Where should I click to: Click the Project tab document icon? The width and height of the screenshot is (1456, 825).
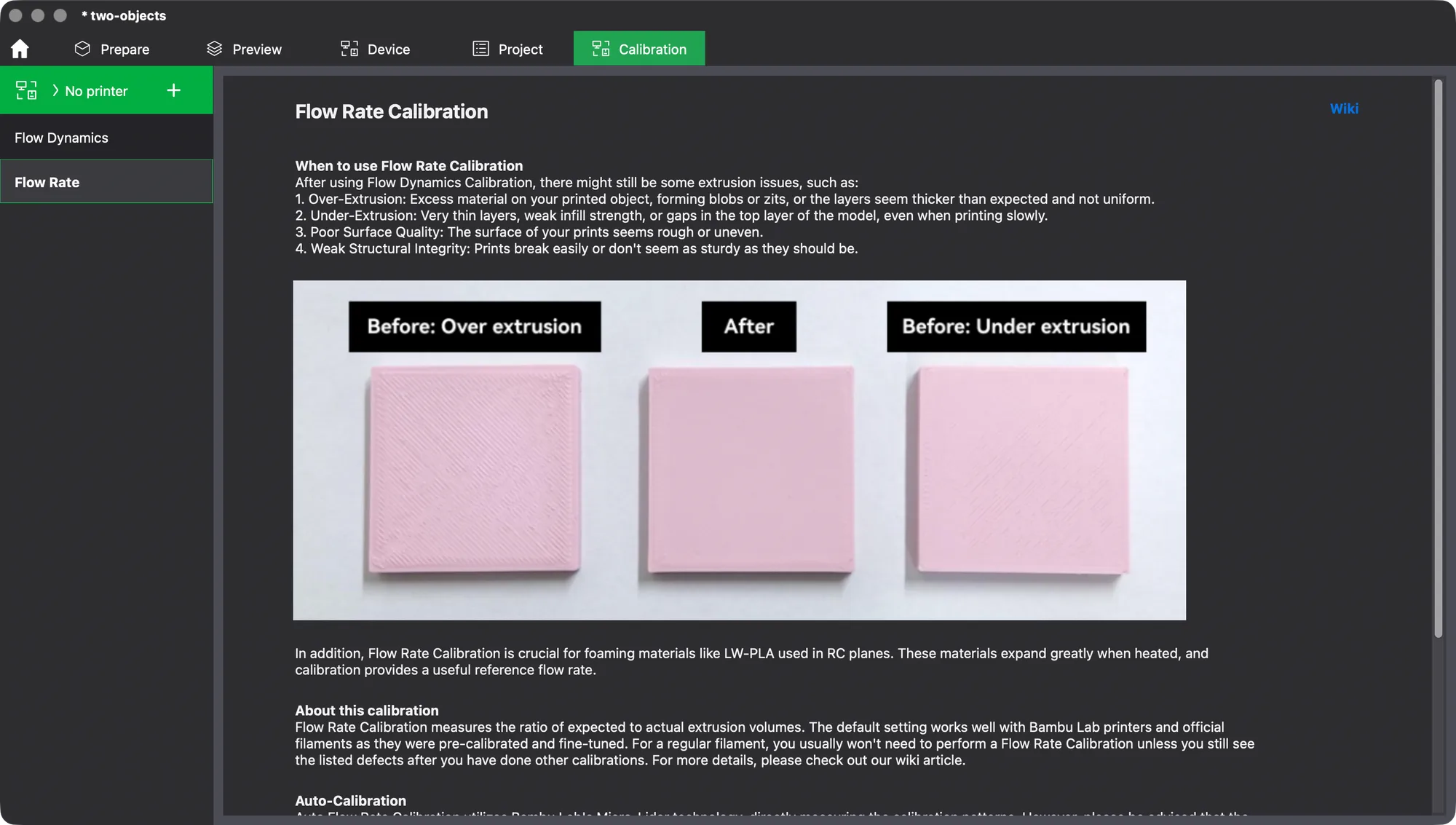click(480, 49)
